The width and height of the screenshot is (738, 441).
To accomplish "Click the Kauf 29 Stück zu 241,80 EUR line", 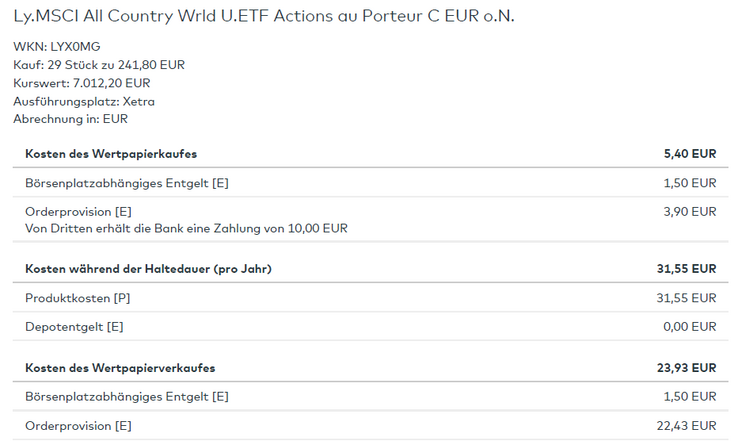I will (99, 65).
